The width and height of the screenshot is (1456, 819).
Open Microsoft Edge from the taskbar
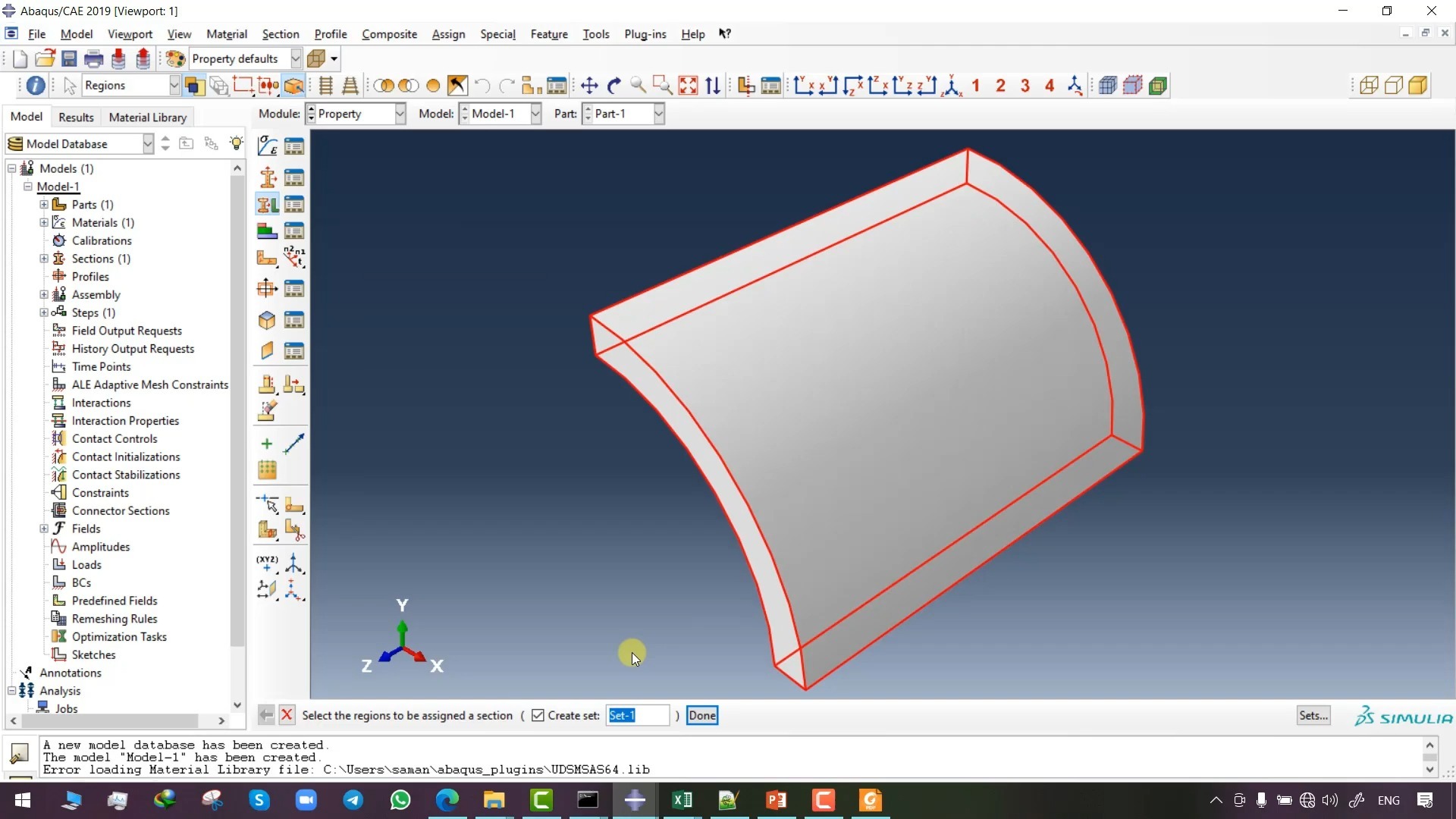pos(447,800)
